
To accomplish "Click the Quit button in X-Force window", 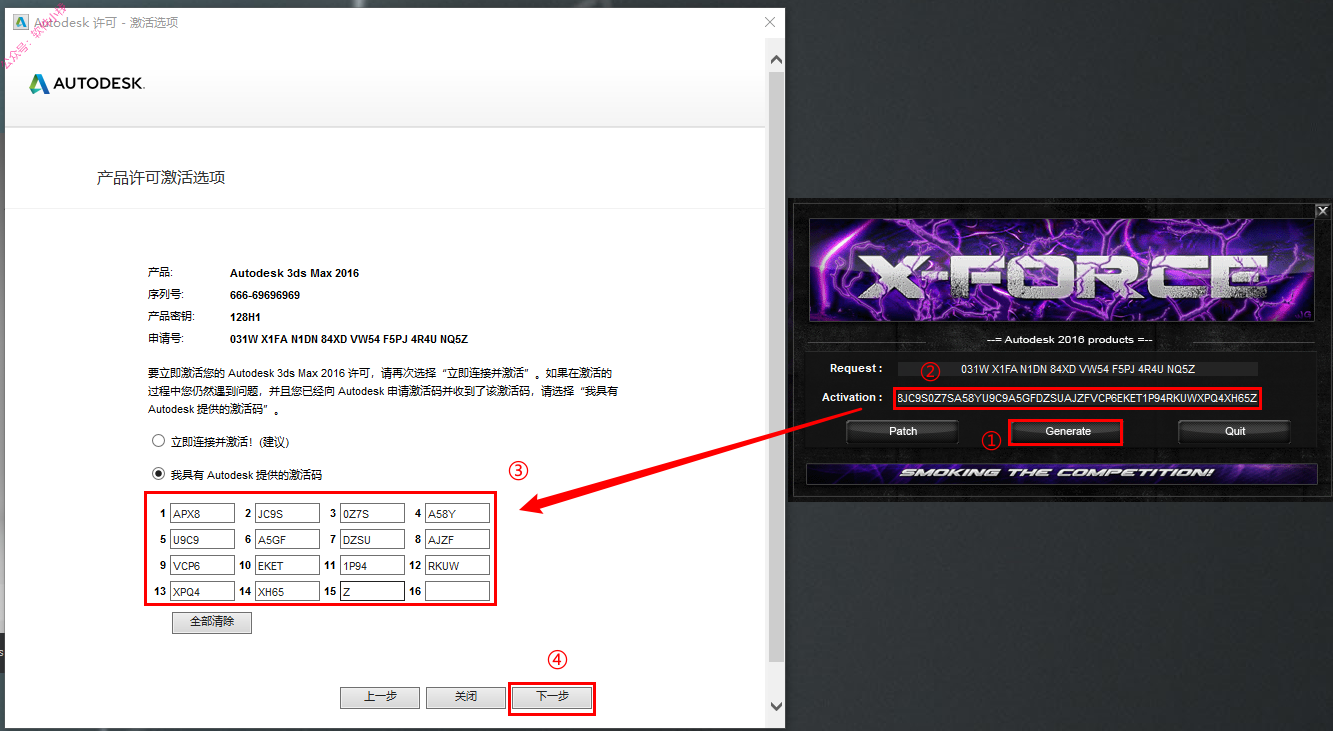I will click(x=1235, y=431).
